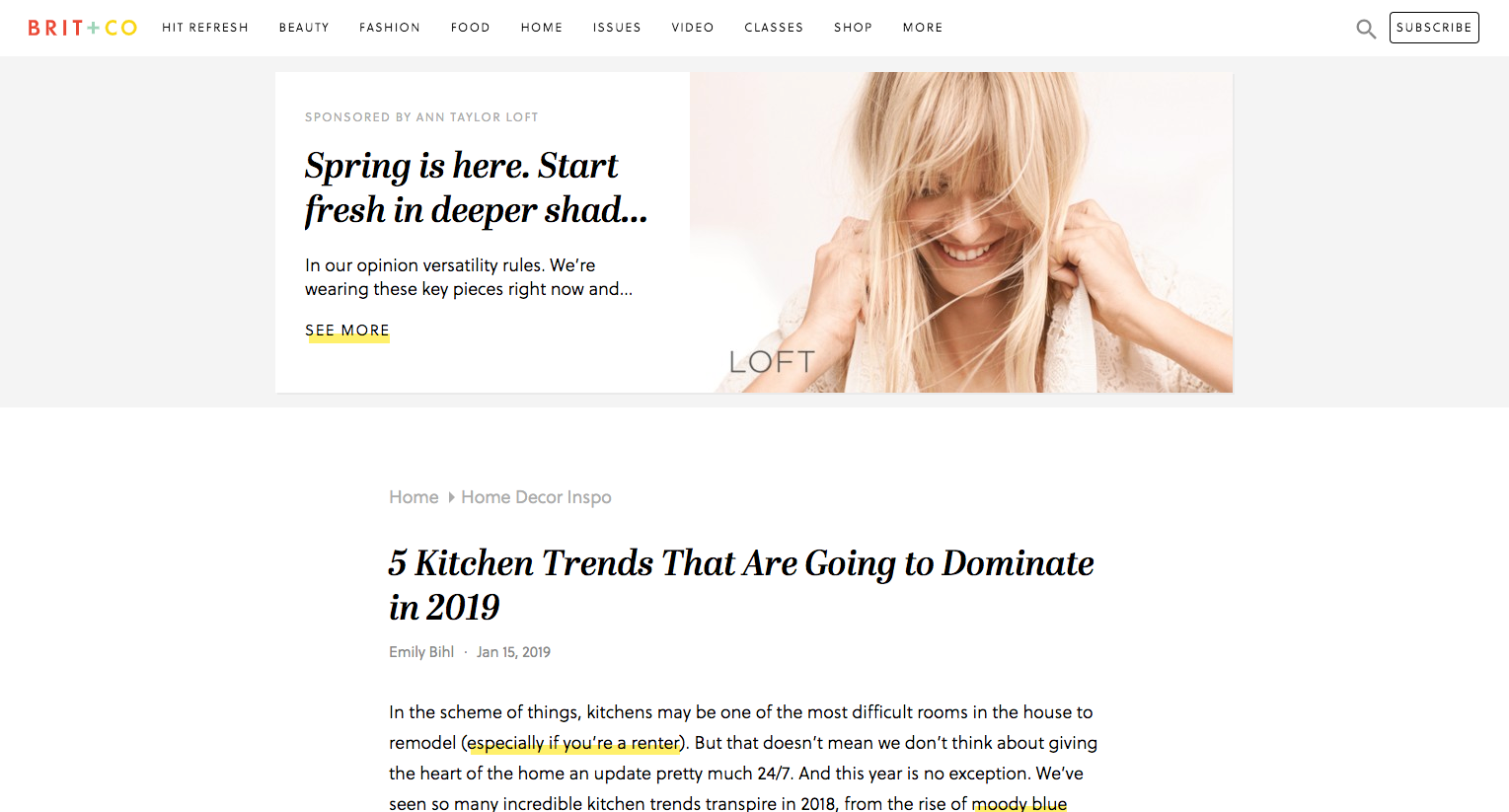Go to the Home breadcrumb link
1509x812 pixels.
(414, 497)
